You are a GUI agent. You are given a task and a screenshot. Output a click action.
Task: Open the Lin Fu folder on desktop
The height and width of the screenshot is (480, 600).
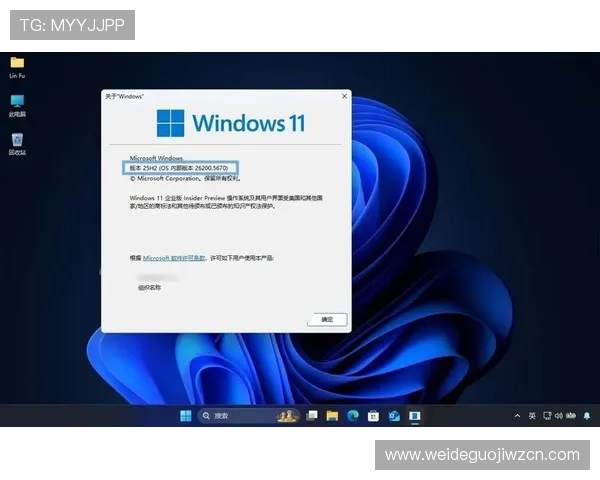(17, 67)
